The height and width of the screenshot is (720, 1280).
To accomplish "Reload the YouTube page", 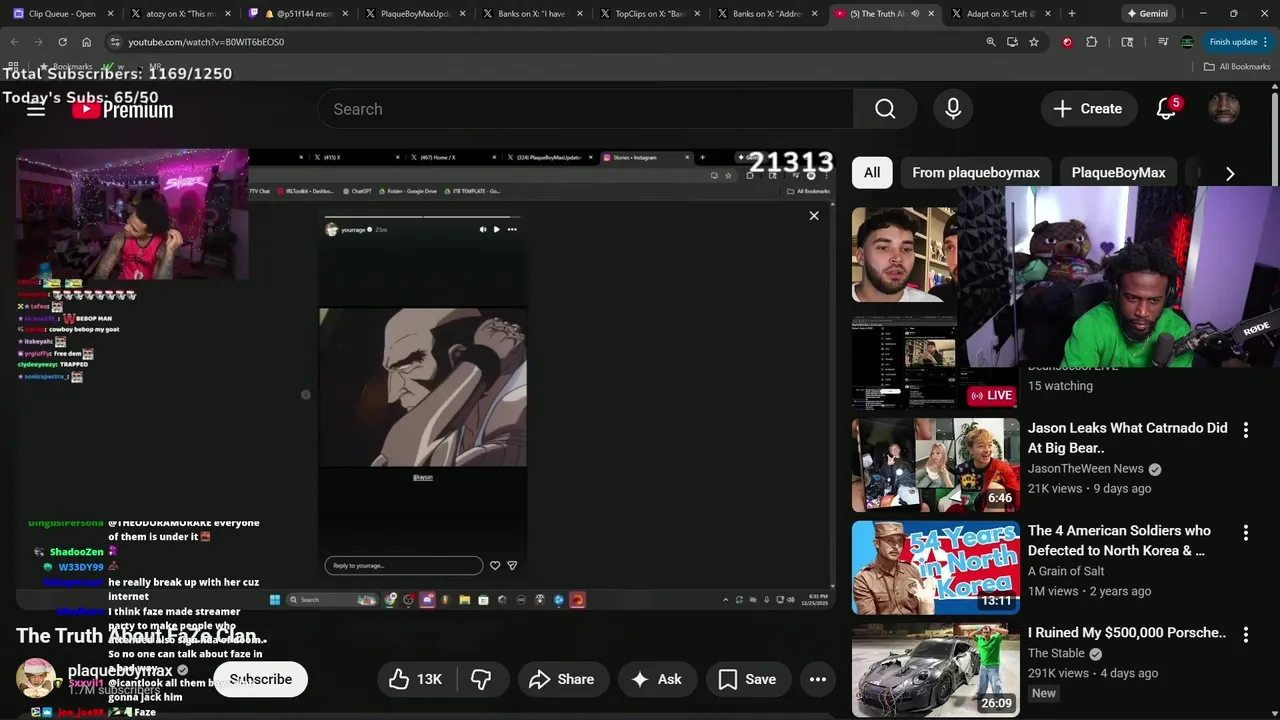I will tap(62, 42).
